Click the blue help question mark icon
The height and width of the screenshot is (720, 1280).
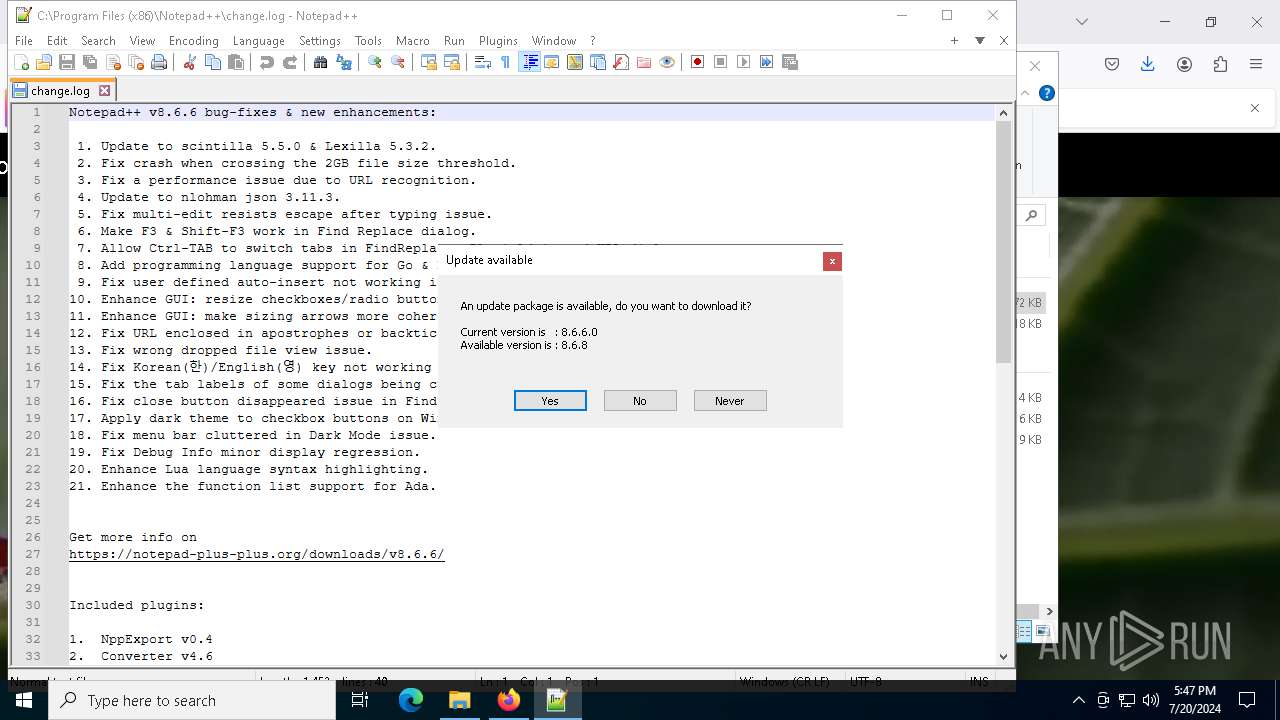coord(1047,93)
